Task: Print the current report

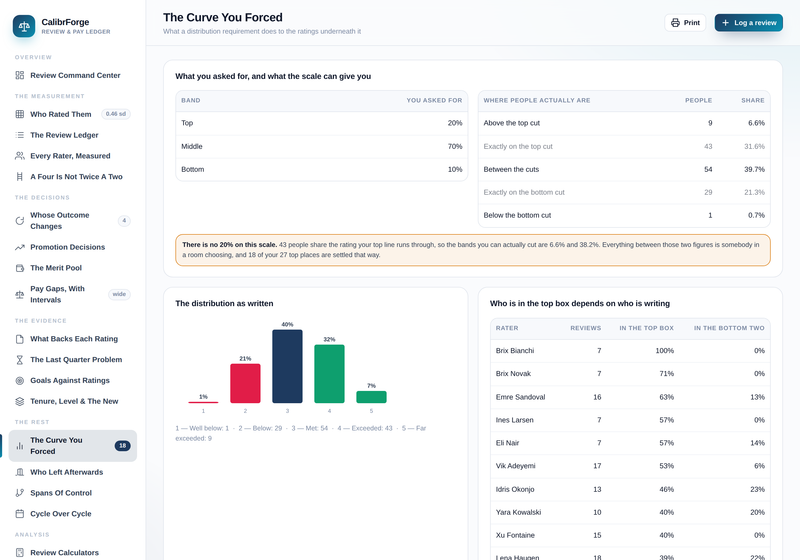Action: click(685, 22)
